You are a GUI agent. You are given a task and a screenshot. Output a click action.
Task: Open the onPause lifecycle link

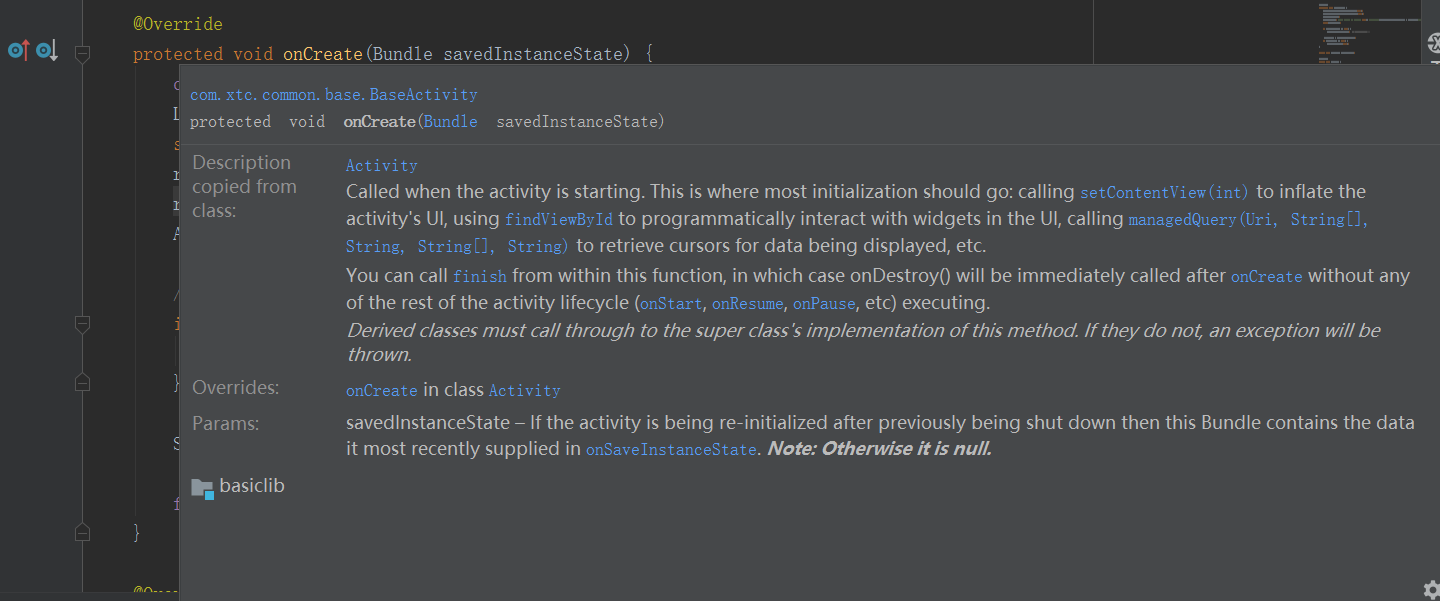coord(824,303)
